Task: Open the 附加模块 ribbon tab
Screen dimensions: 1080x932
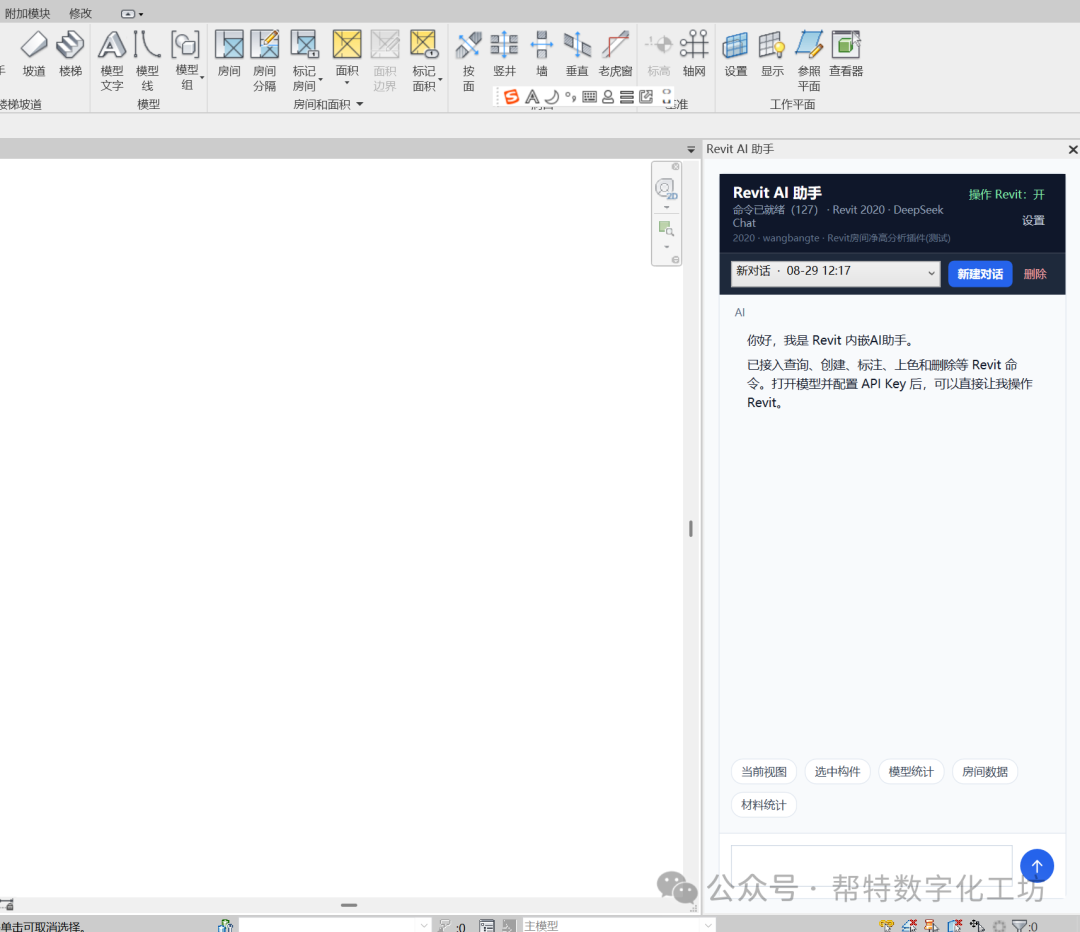Action: (x=28, y=13)
